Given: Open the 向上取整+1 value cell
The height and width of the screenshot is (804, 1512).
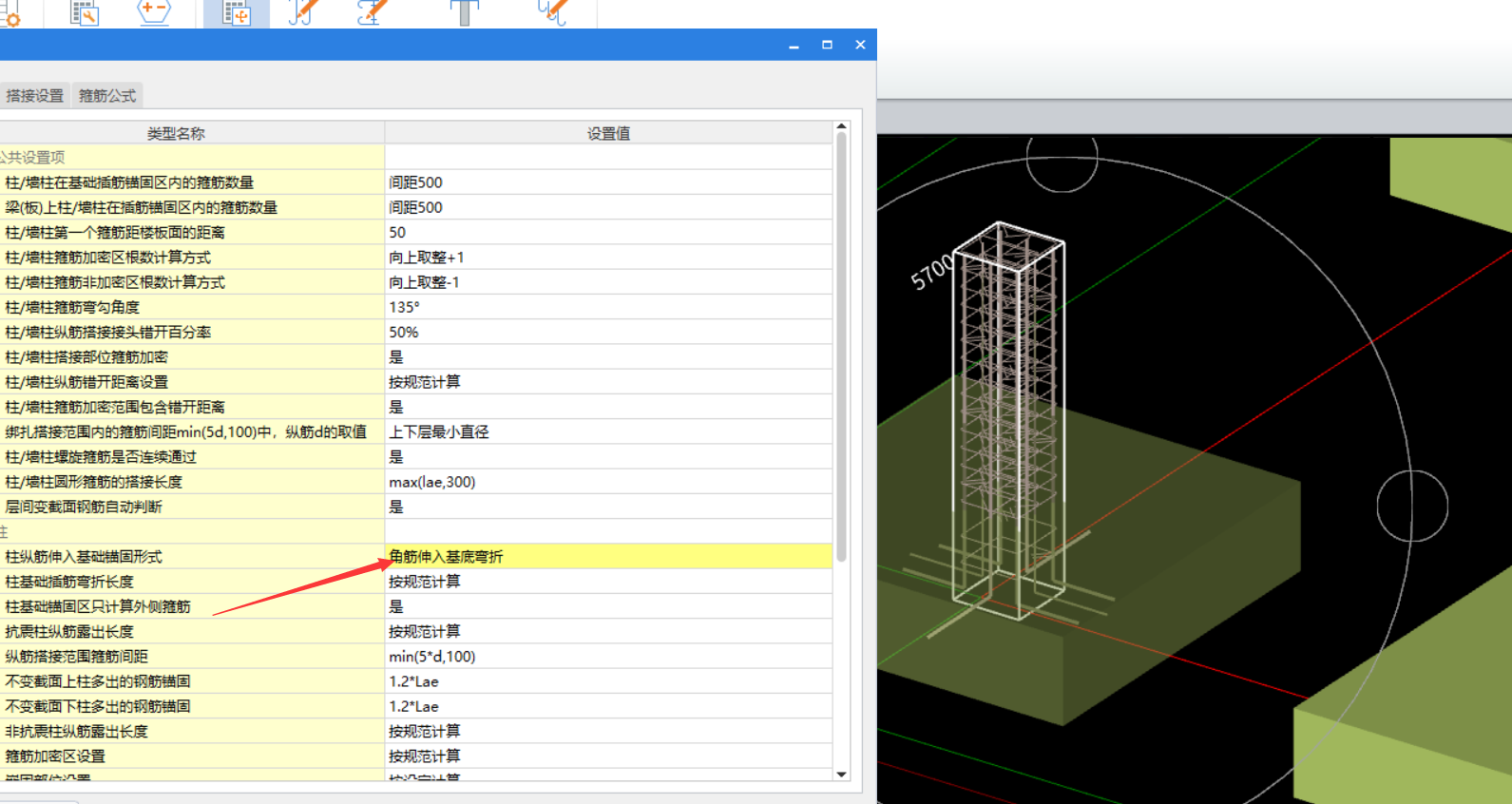Looking at the screenshot, I should 608,258.
